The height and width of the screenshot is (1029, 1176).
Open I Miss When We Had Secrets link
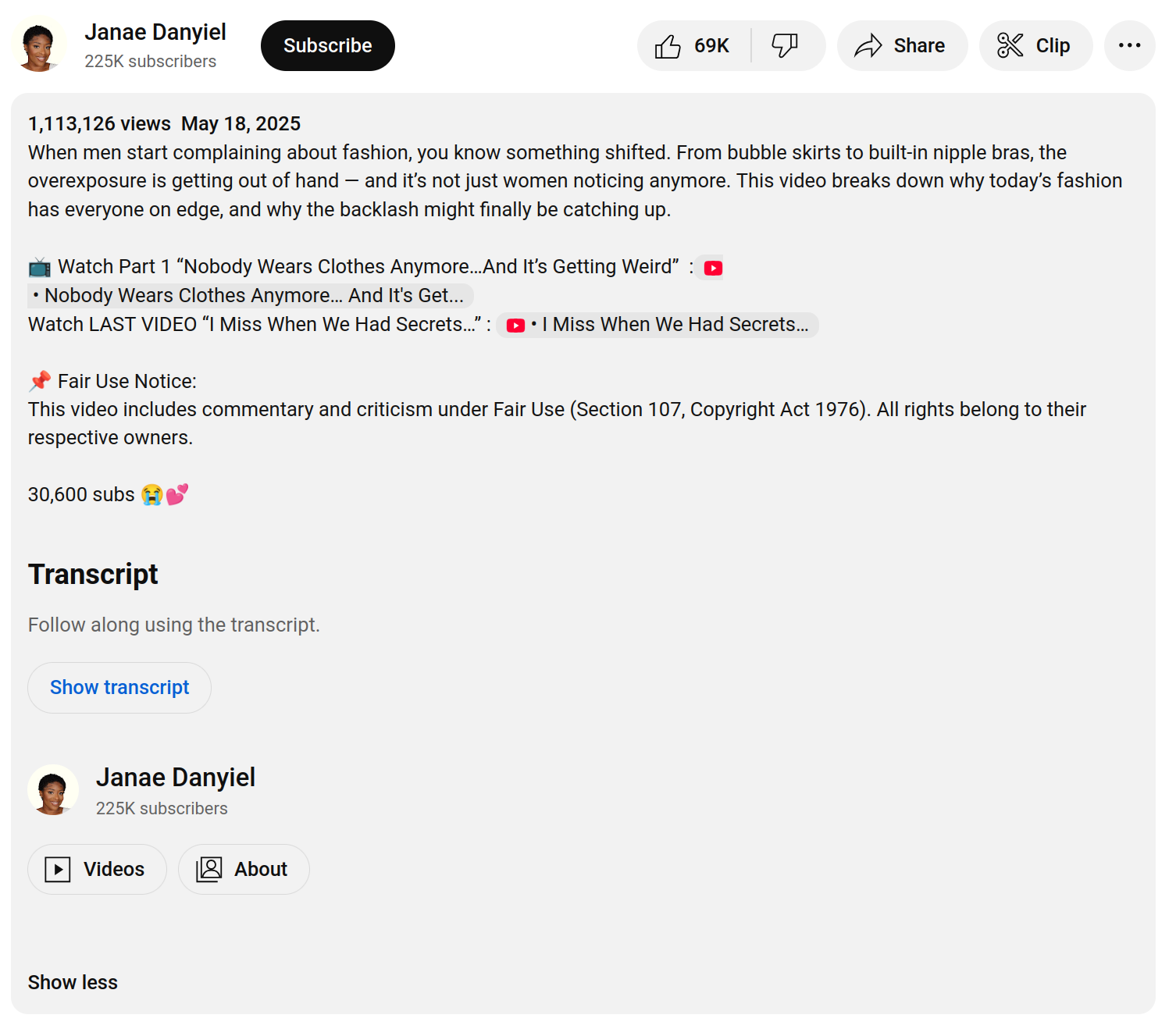(675, 325)
